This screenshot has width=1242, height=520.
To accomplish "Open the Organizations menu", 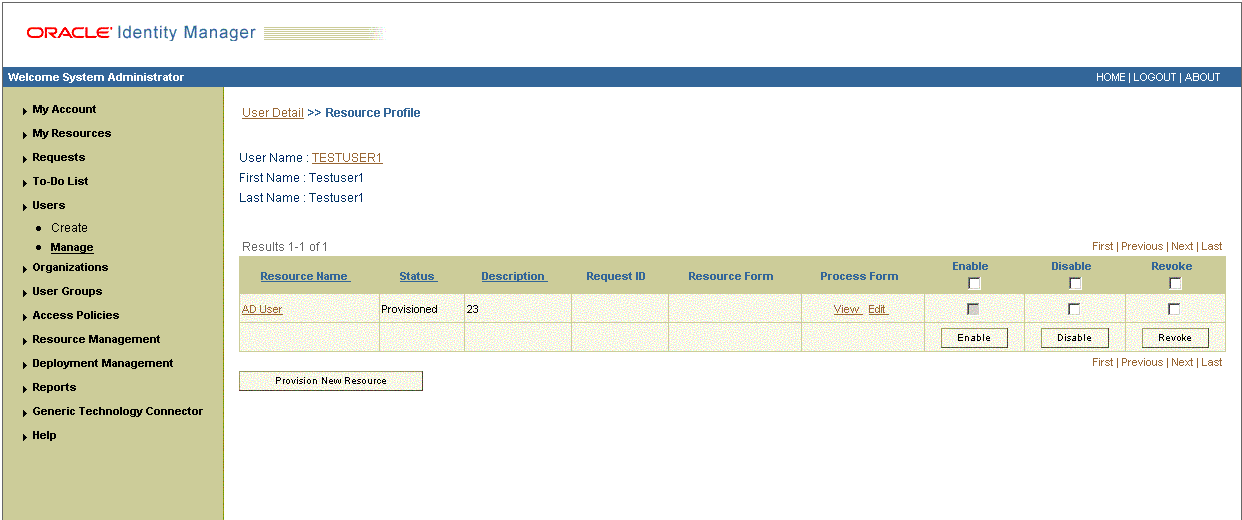I will (70, 267).
